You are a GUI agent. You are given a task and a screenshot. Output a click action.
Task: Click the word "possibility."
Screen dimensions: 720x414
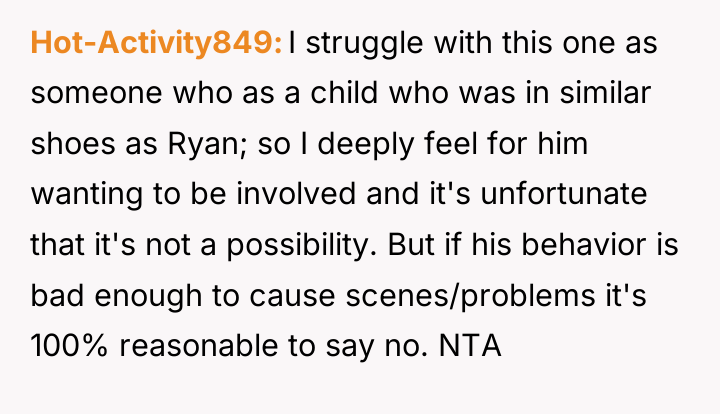[302, 245]
